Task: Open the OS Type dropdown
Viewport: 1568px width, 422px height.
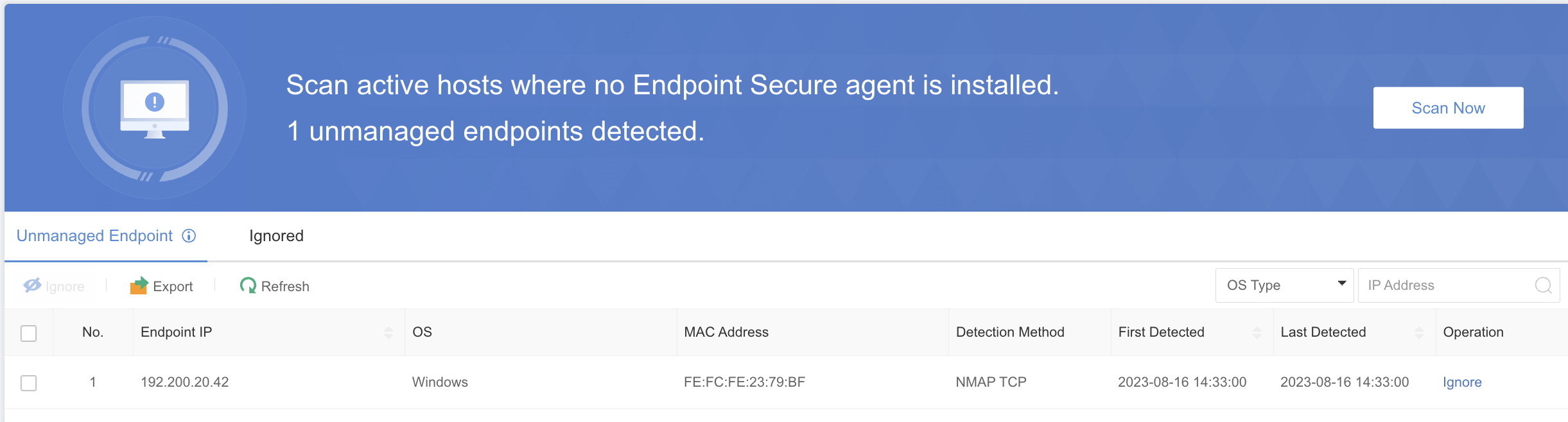Action: pos(1284,285)
